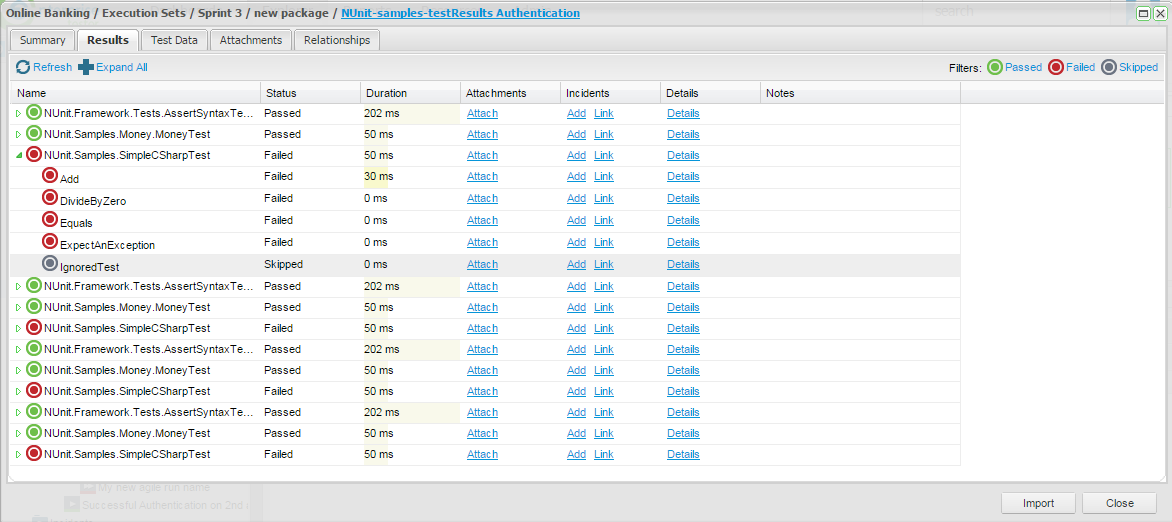The width and height of the screenshot is (1172, 522).
Task: Open Details link for IgnoredTest row
Action: [683, 264]
